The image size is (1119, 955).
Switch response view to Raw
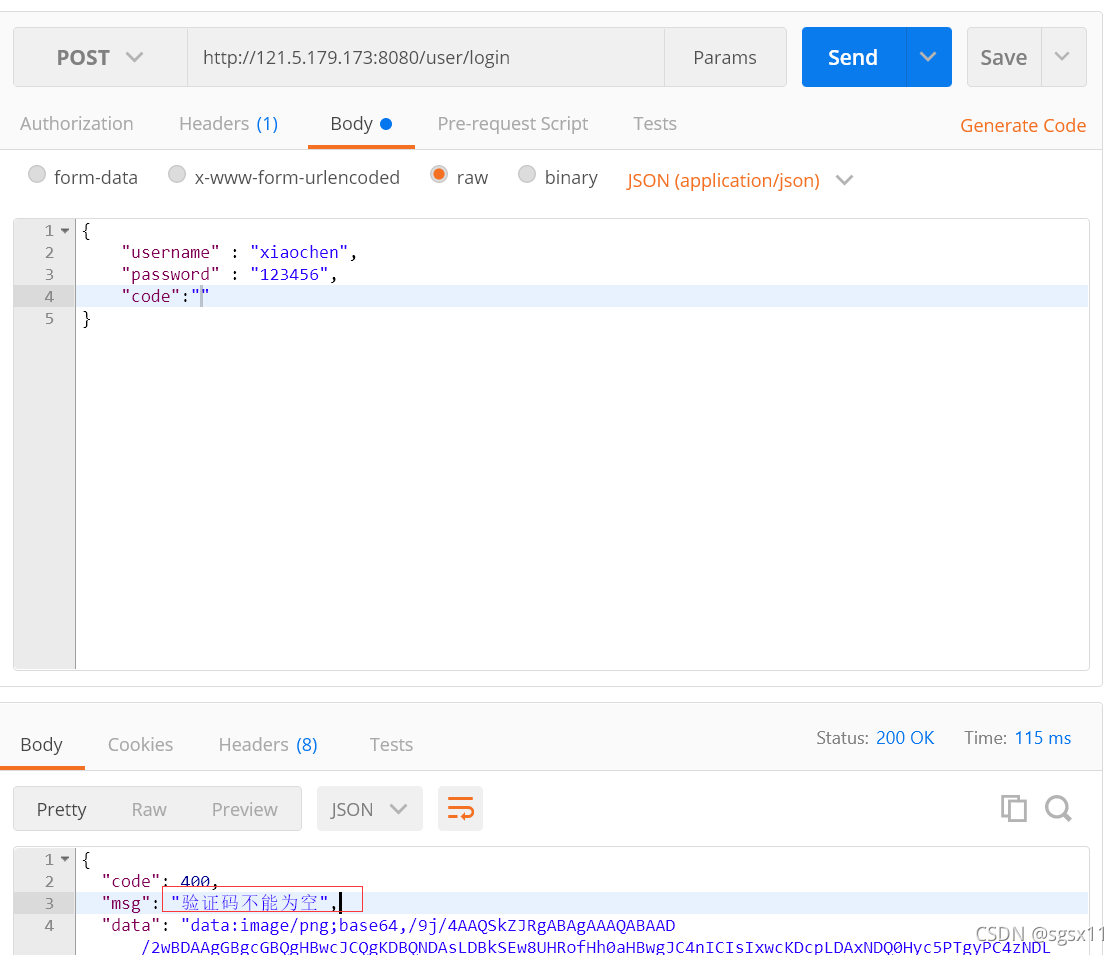click(x=149, y=809)
